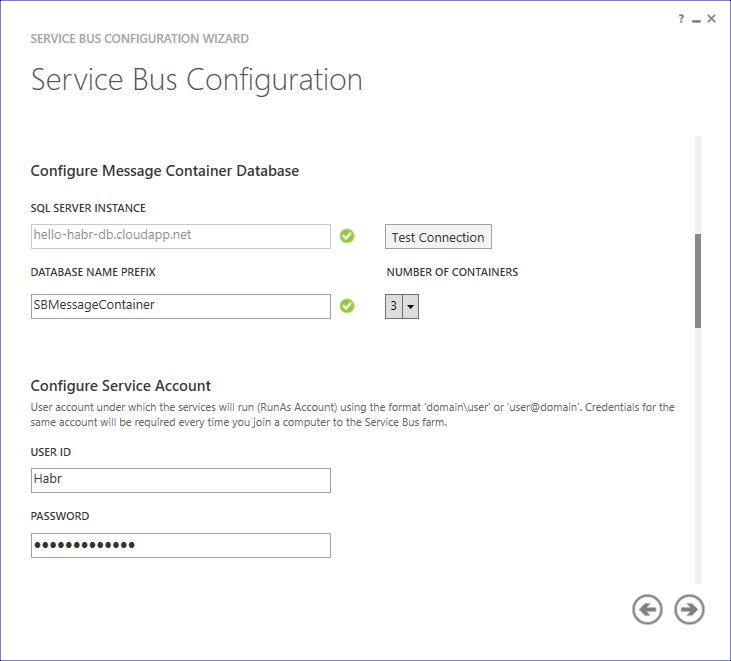Click the 'PASSWORD' label
Viewport: 731px width, 661px height.
pyautogui.click(x=60, y=516)
